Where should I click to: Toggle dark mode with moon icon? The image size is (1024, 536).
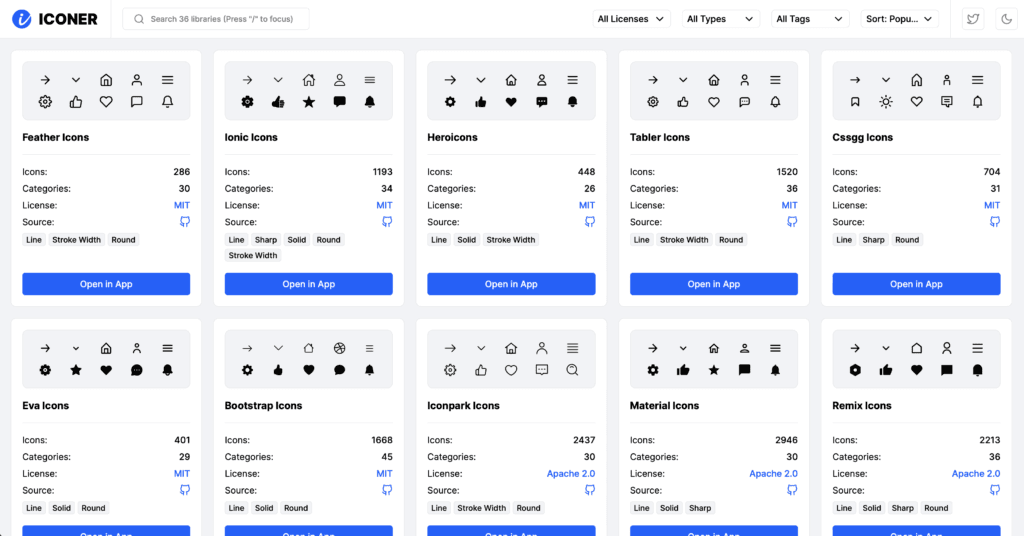point(1007,19)
